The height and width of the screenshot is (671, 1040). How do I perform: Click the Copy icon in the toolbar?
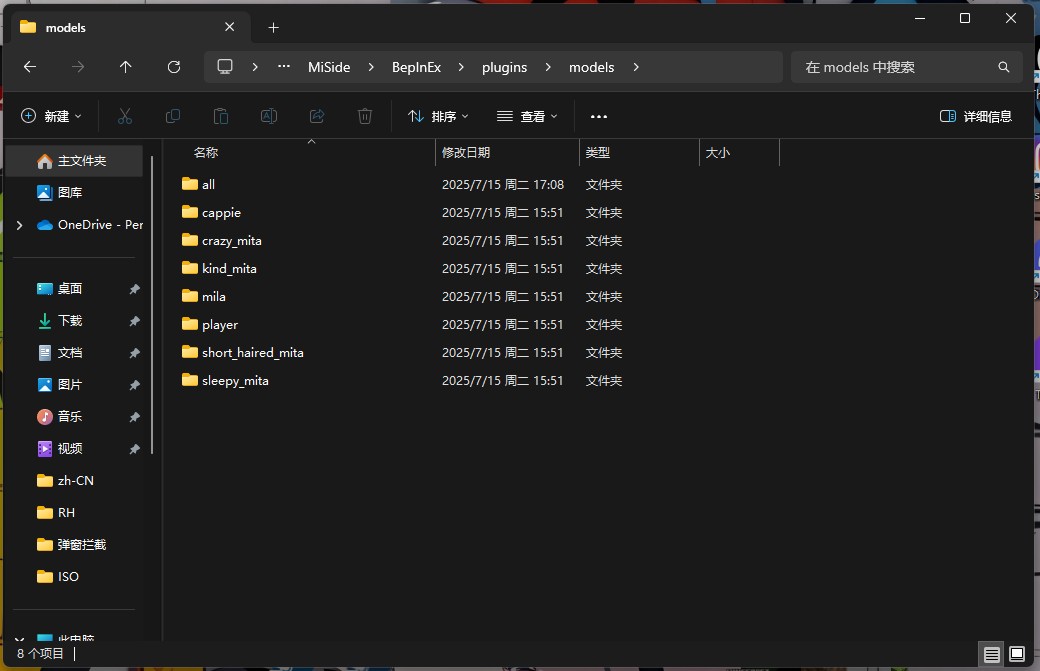click(x=173, y=116)
